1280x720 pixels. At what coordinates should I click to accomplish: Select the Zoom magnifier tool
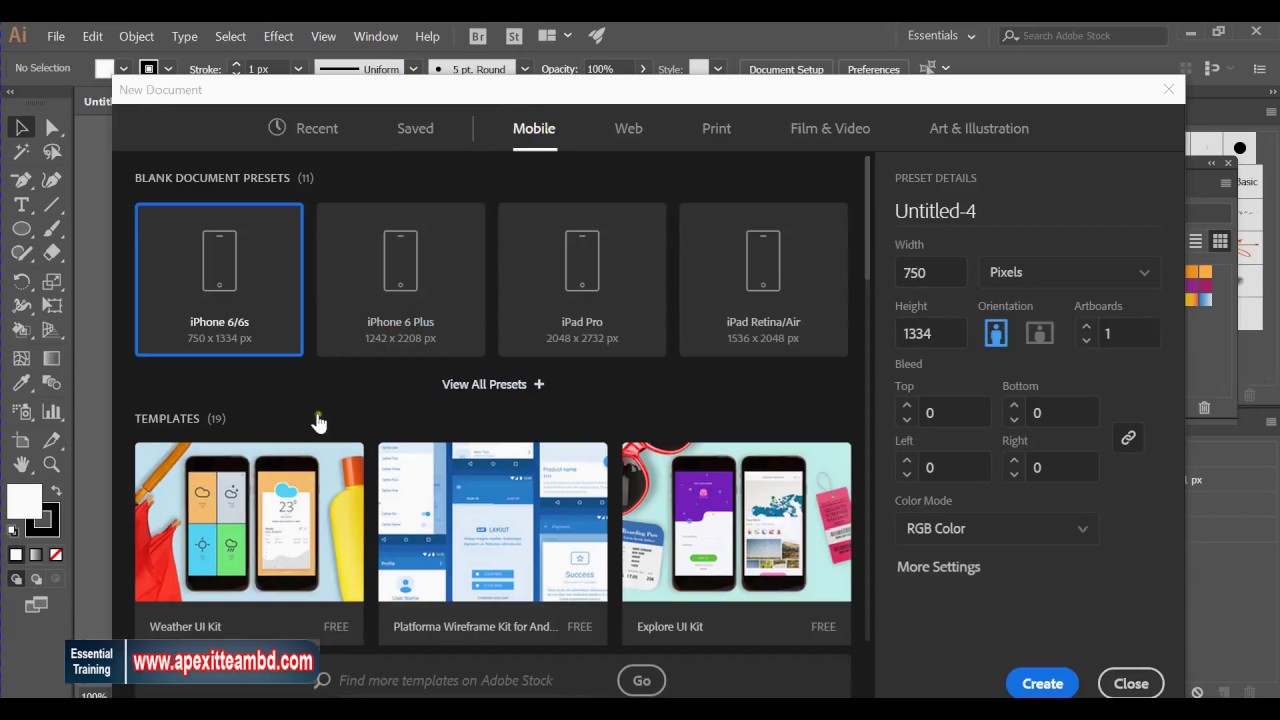(52, 465)
